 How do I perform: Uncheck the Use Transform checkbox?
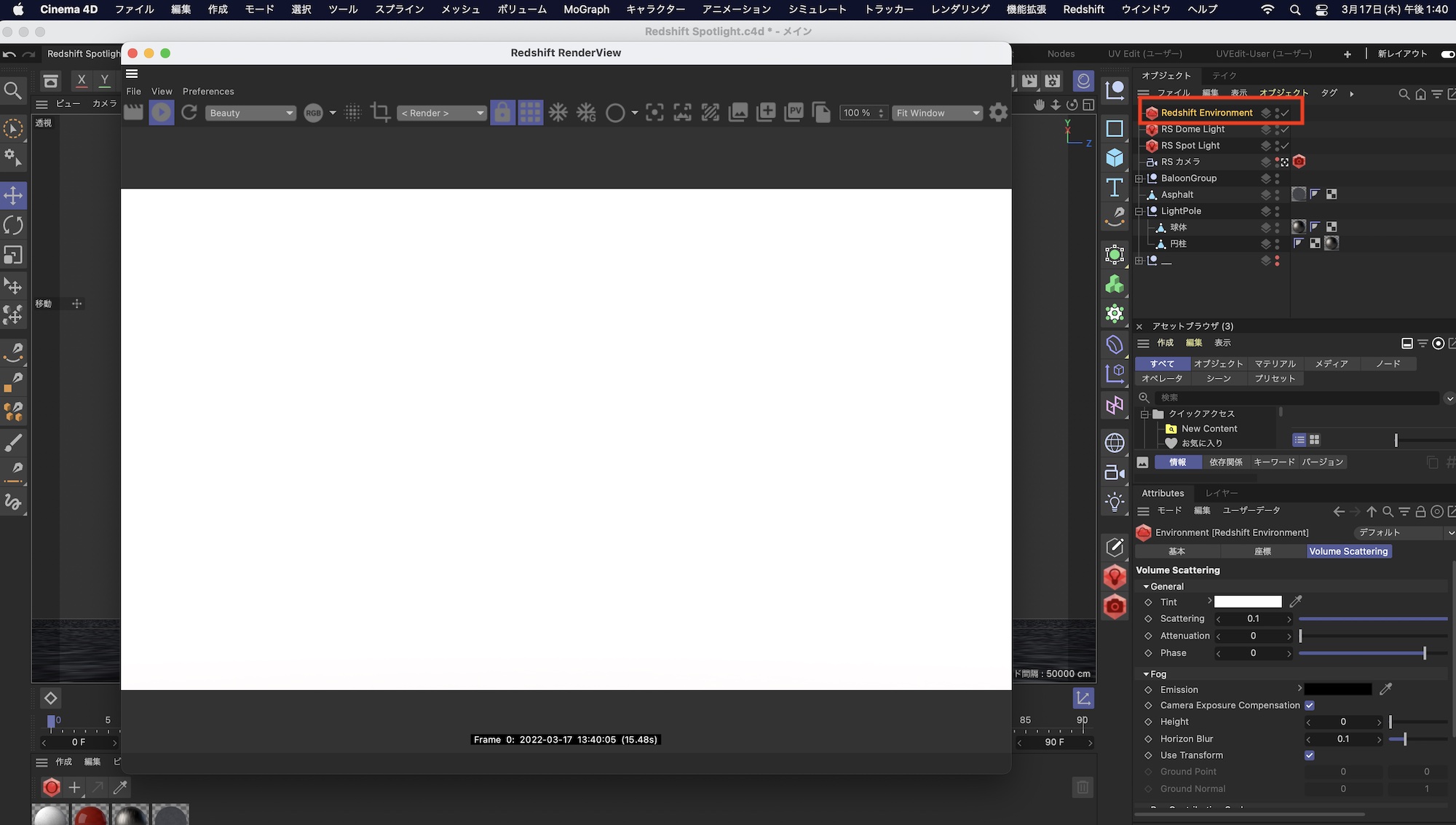1309,756
